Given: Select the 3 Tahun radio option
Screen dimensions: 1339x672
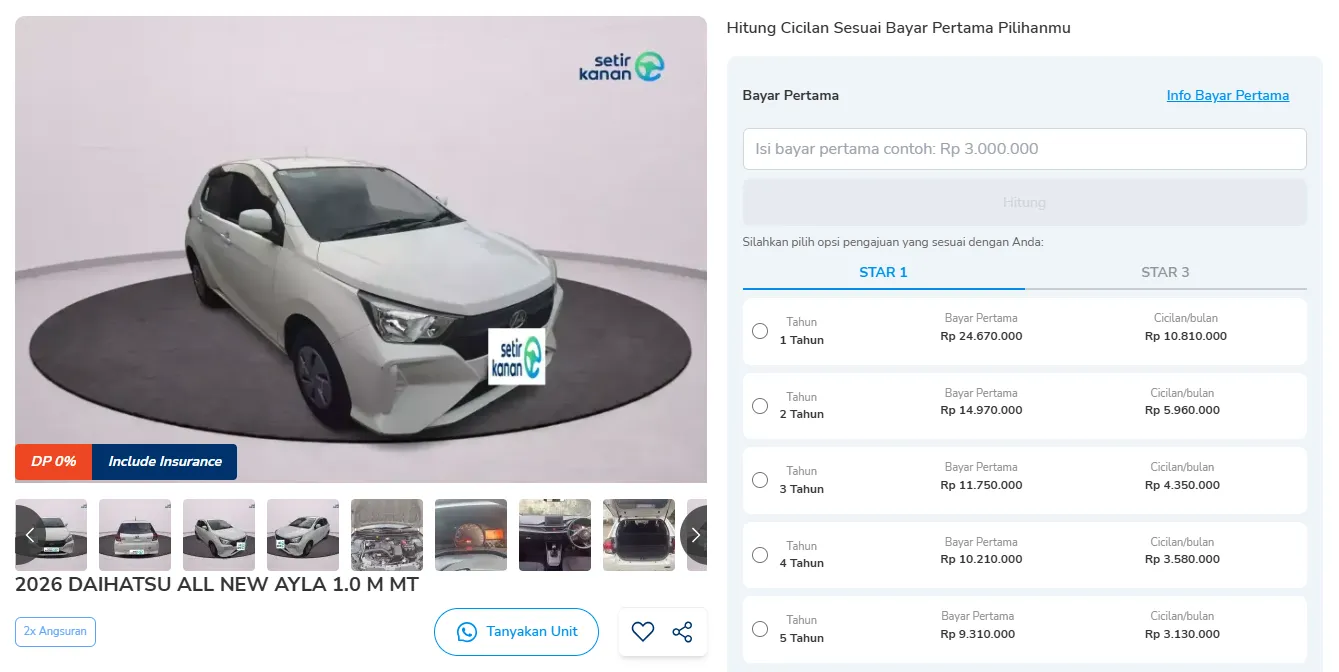Looking at the screenshot, I should pos(760,480).
